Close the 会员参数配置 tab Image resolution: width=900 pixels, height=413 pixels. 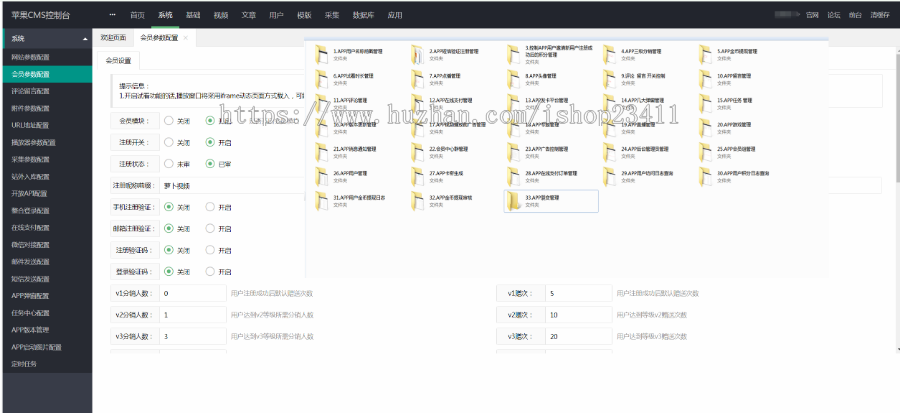(185, 38)
